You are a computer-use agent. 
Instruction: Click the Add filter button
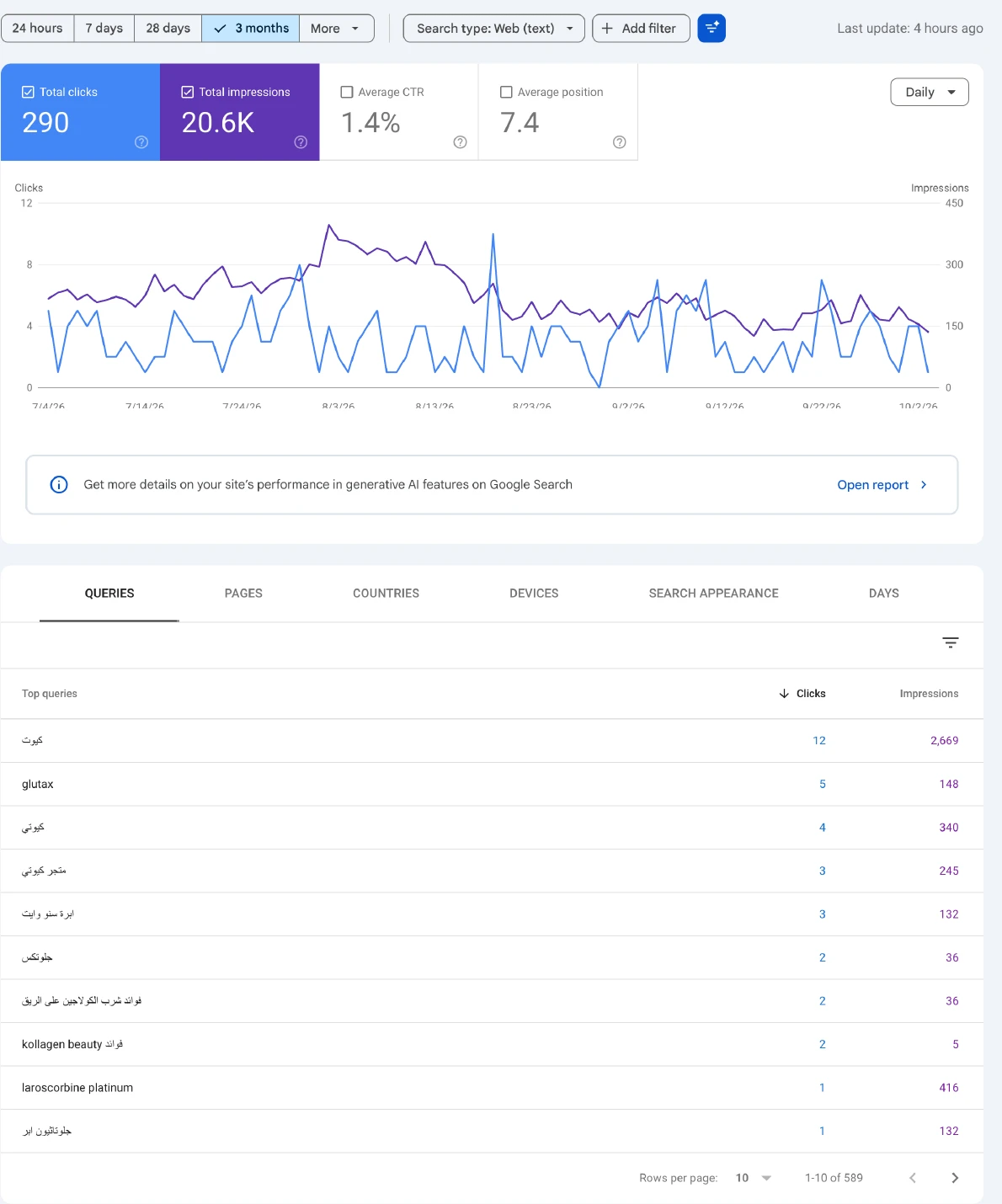coord(642,29)
